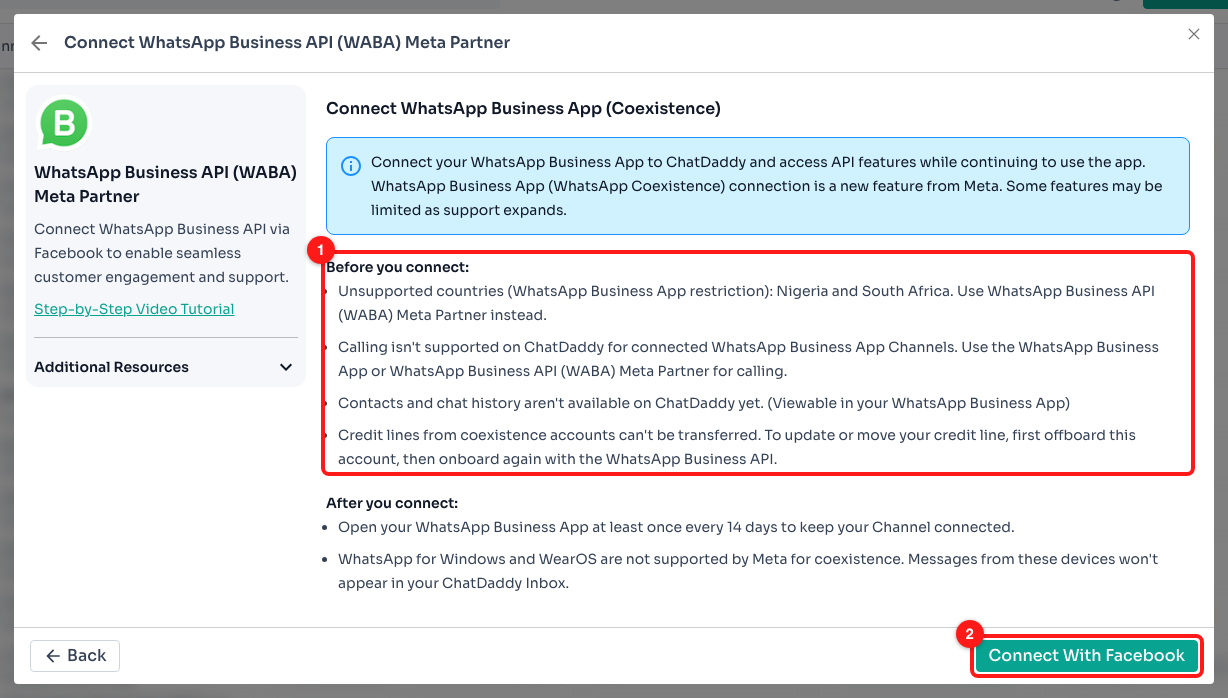
Task: Click the blue info banner text about Coexistence
Action: point(766,186)
